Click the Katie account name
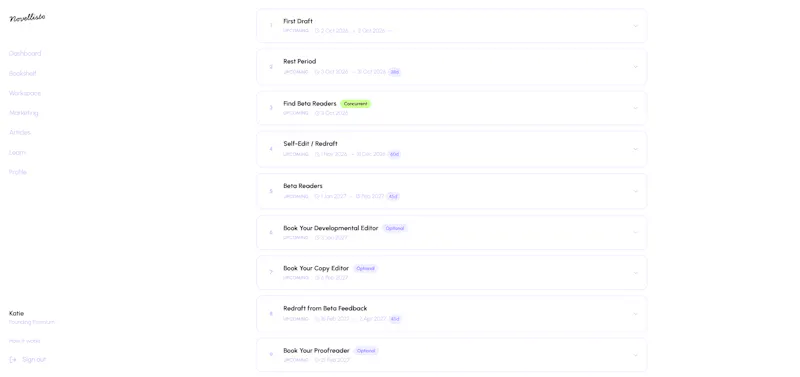 coord(16,313)
